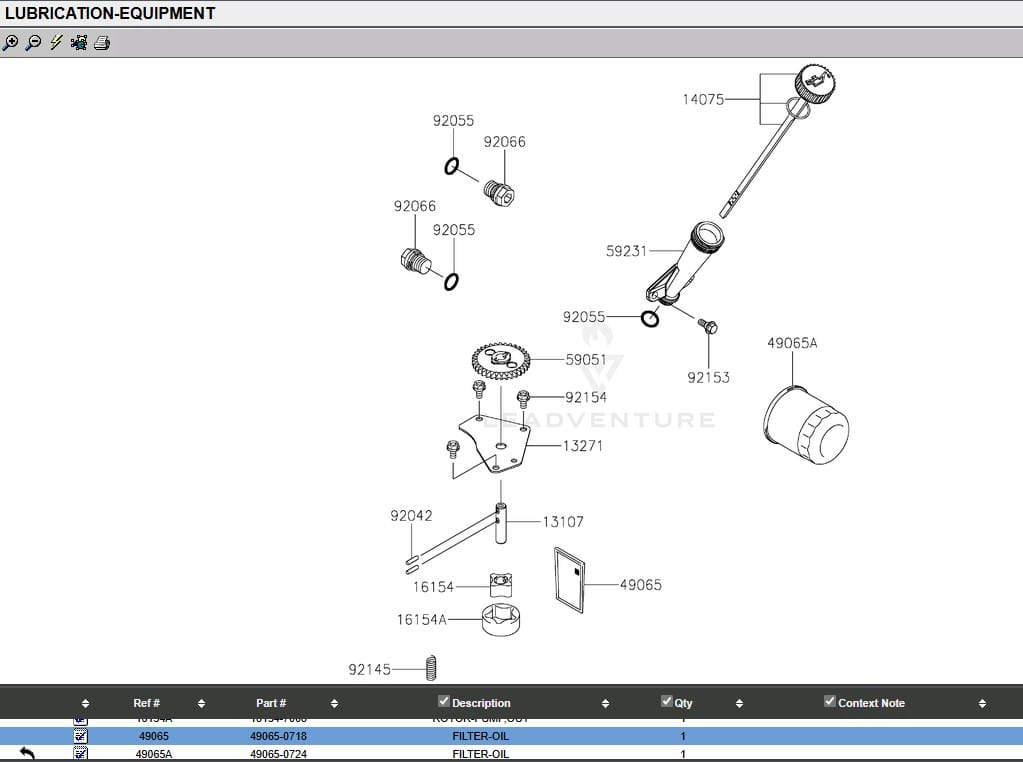Uncheck the Description column checkbox
The height and width of the screenshot is (762, 1023).
tap(444, 702)
